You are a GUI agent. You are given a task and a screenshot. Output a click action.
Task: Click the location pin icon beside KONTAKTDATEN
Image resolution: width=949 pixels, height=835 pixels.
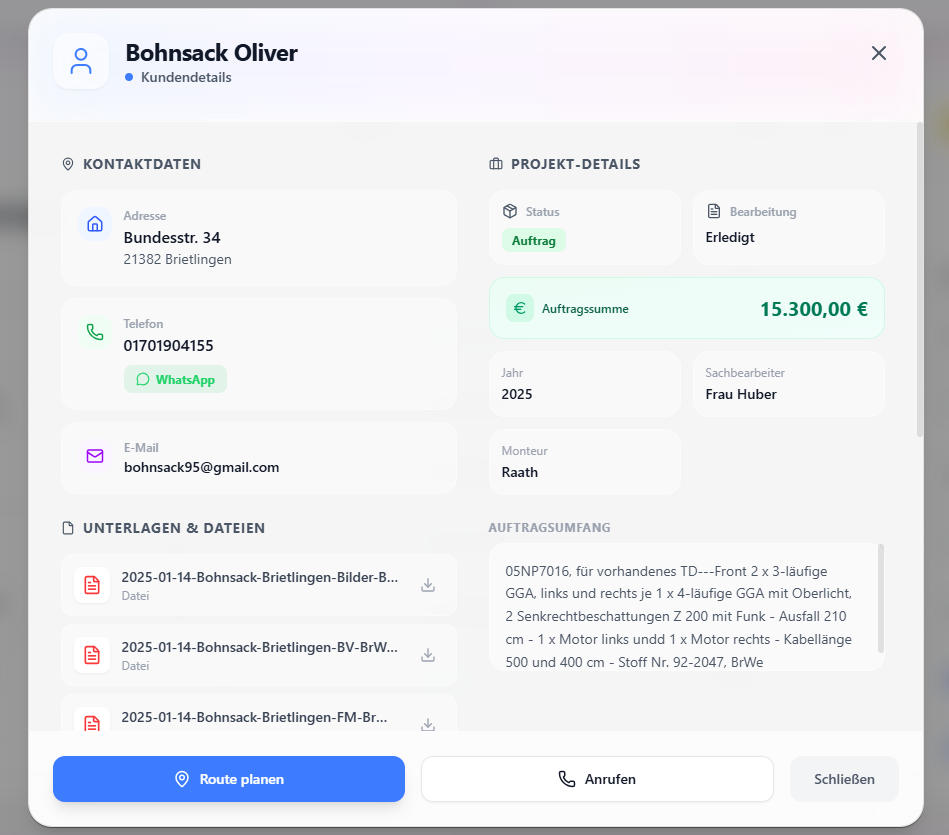[68, 164]
